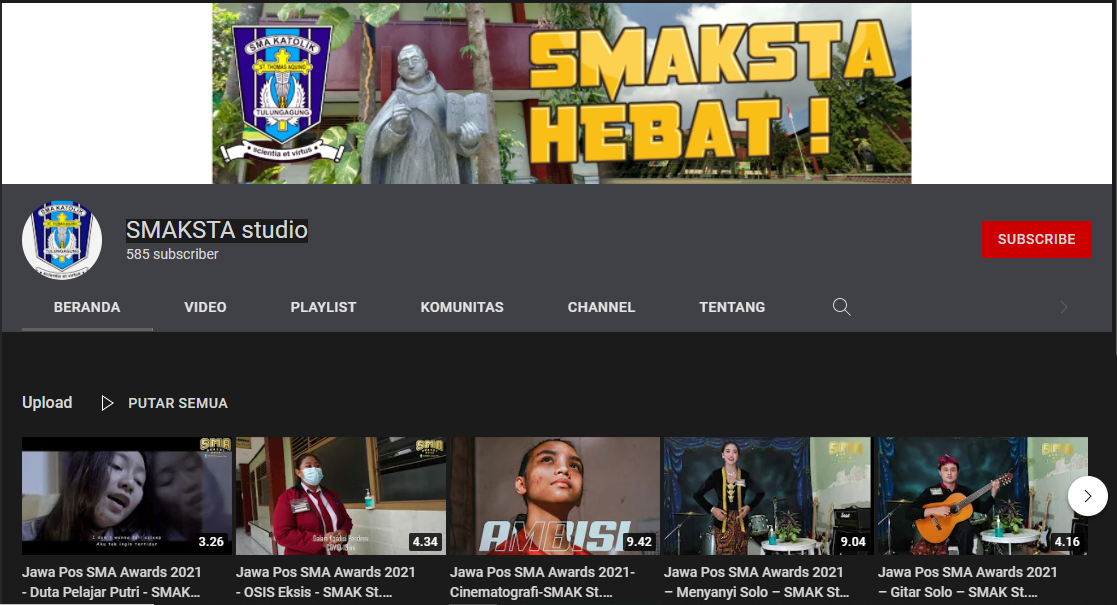Click the tab bar right scroll chevron
This screenshot has width=1117, height=605.
[1064, 307]
